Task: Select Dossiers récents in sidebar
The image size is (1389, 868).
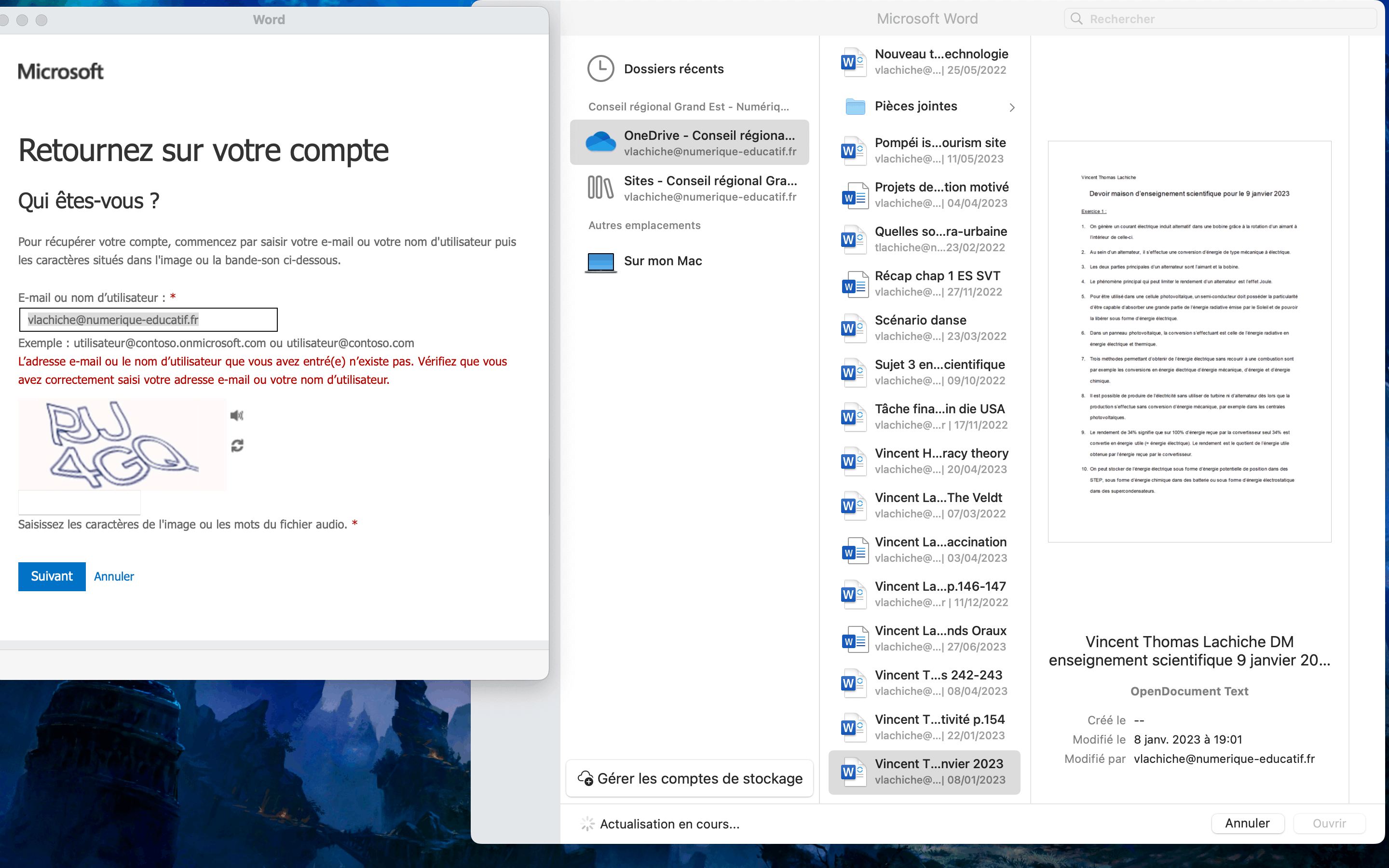Action: pyautogui.click(x=674, y=69)
